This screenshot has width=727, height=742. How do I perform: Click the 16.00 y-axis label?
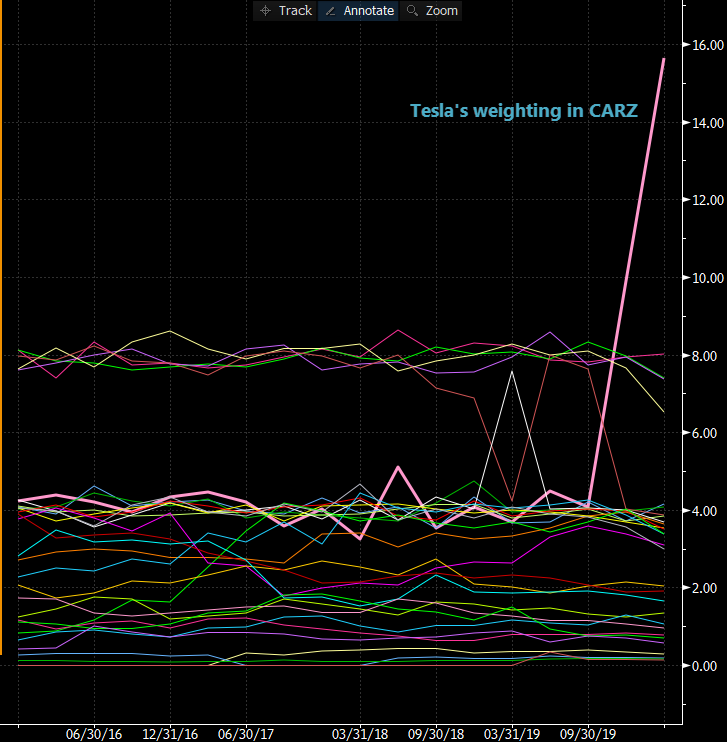(708, 45)
